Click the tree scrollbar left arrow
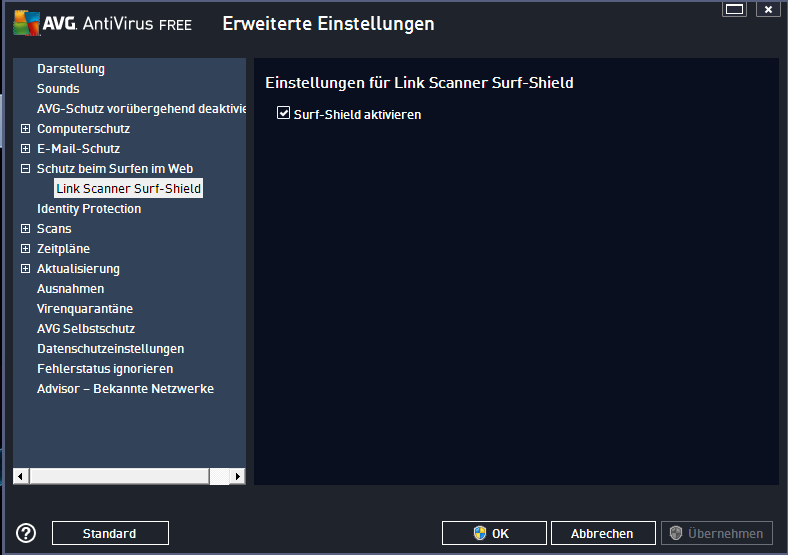 click(21, 476)
